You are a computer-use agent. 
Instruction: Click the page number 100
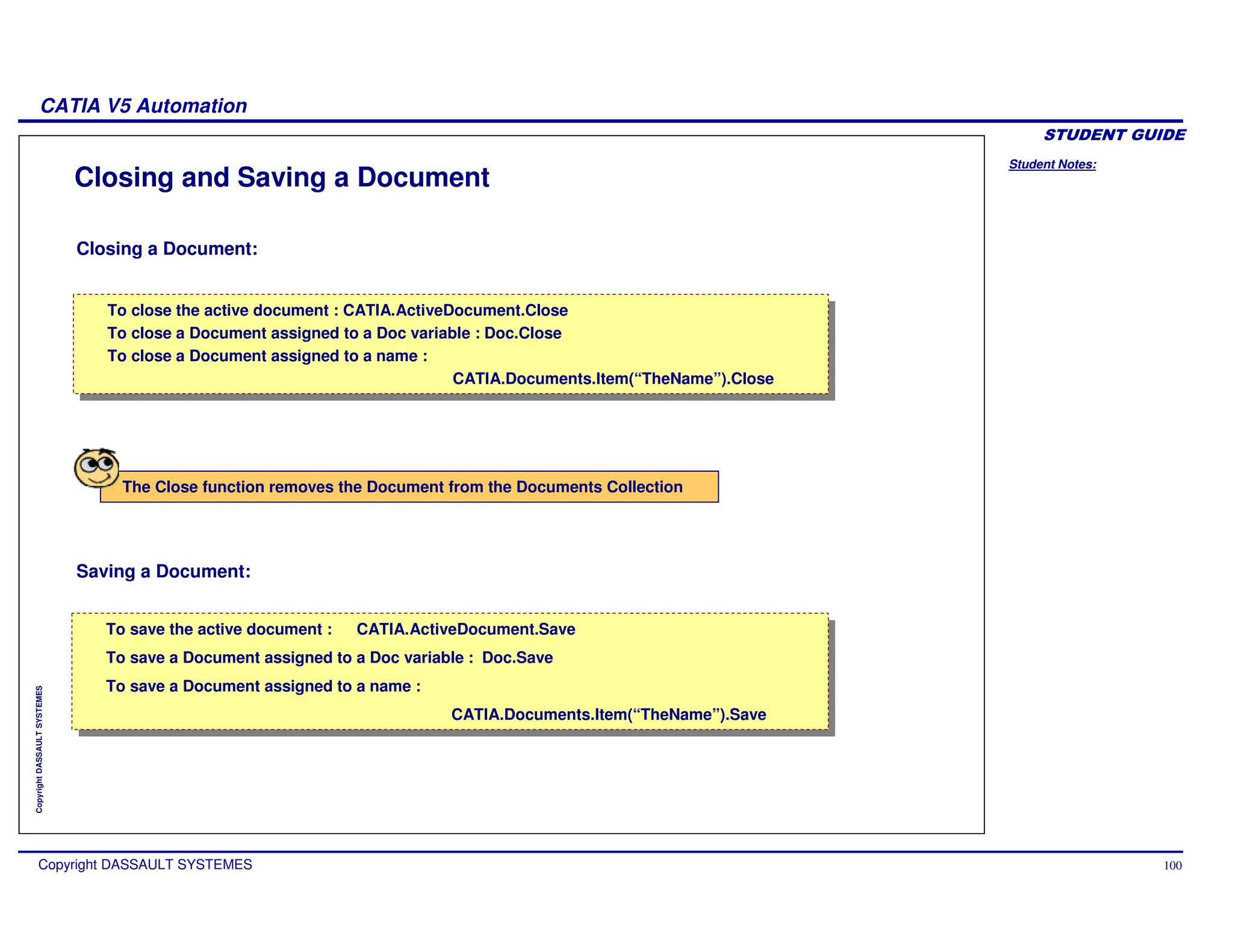click(1172, 866)
